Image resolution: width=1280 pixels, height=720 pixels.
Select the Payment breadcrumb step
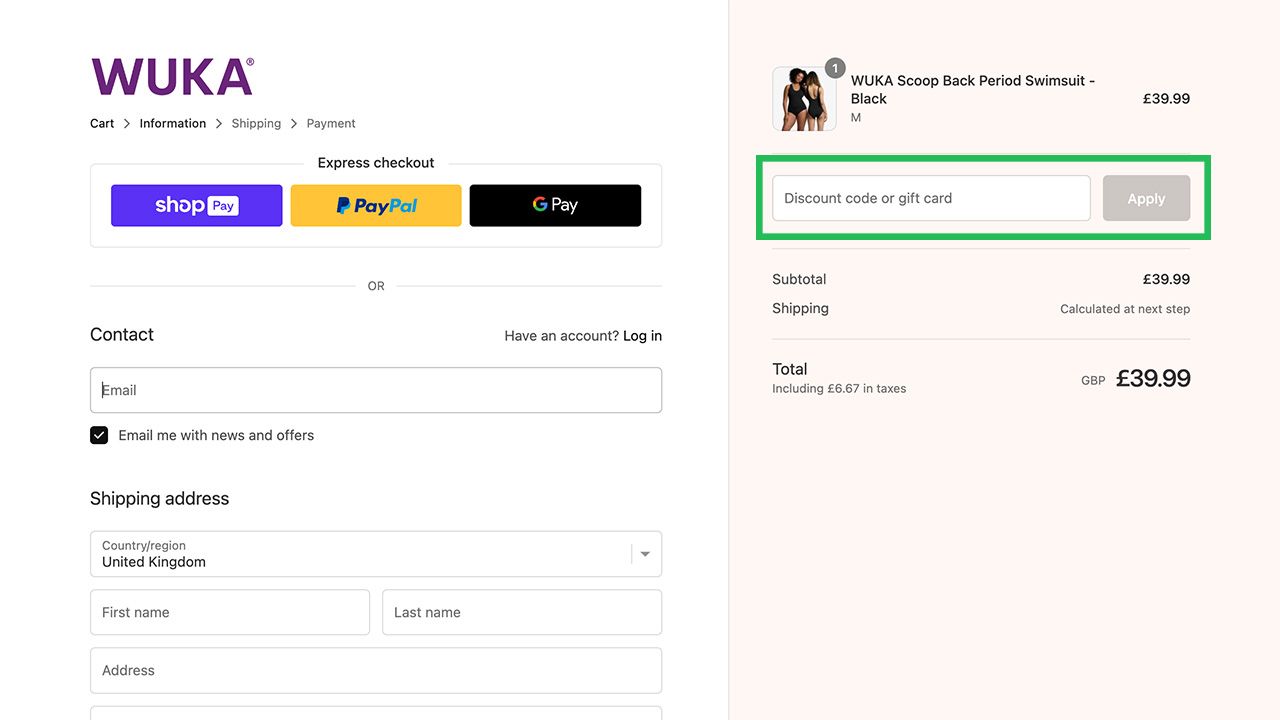[331, 123]
